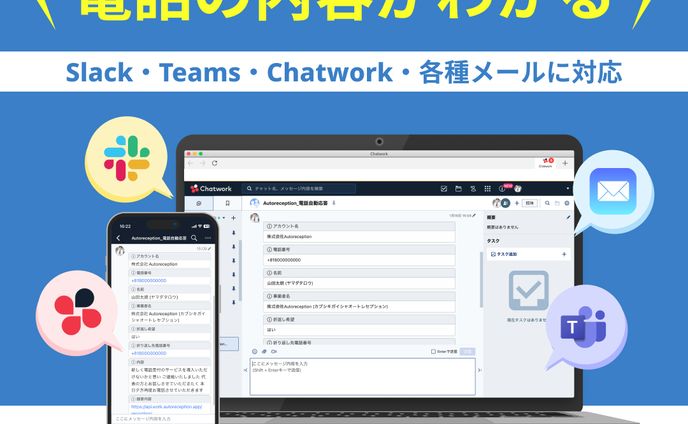Reload the page in the laptop browser
Image resolution: width=688 pixels, height=424 pixels.
point(215,163)
